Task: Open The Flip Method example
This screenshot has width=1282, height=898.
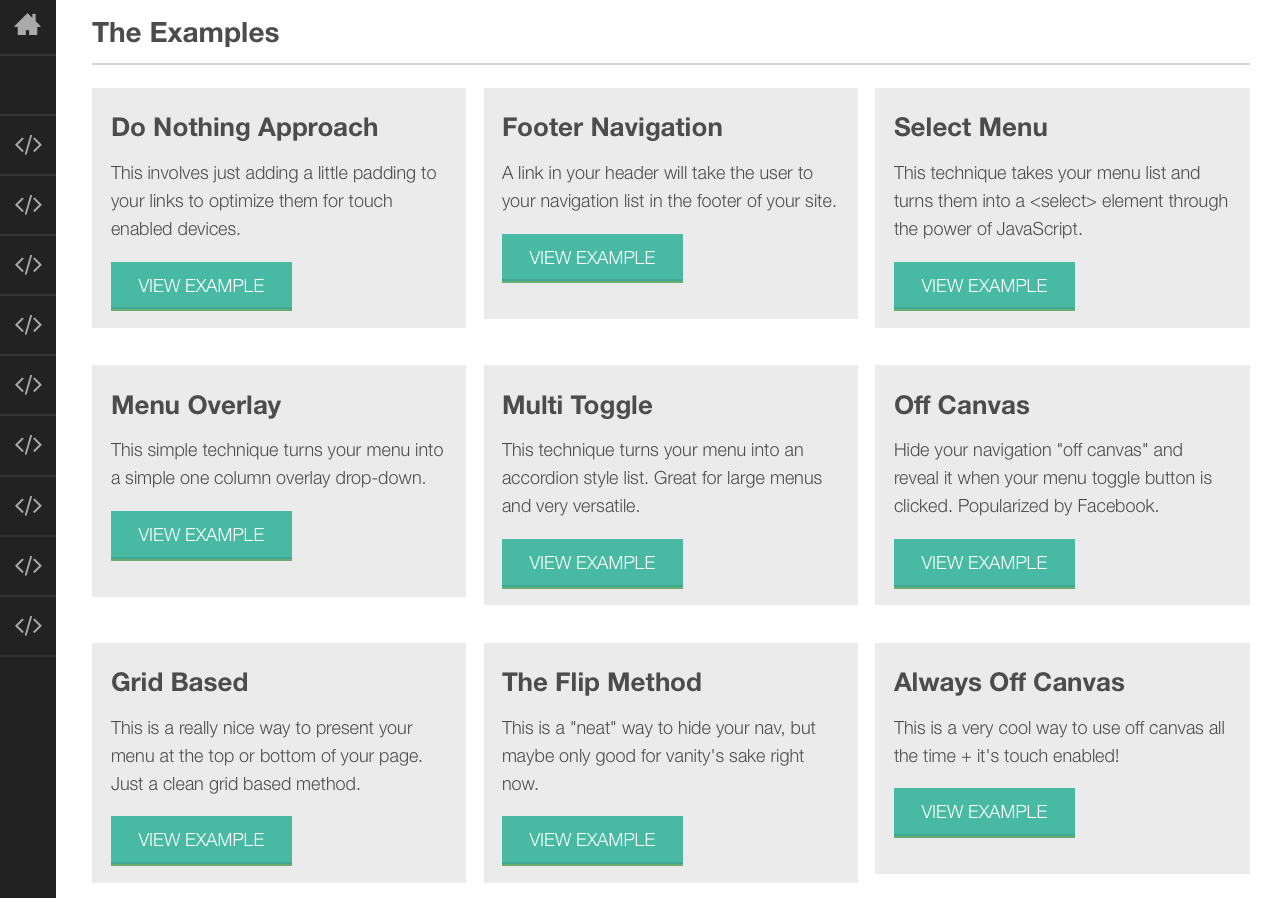Action: point(592,841)
